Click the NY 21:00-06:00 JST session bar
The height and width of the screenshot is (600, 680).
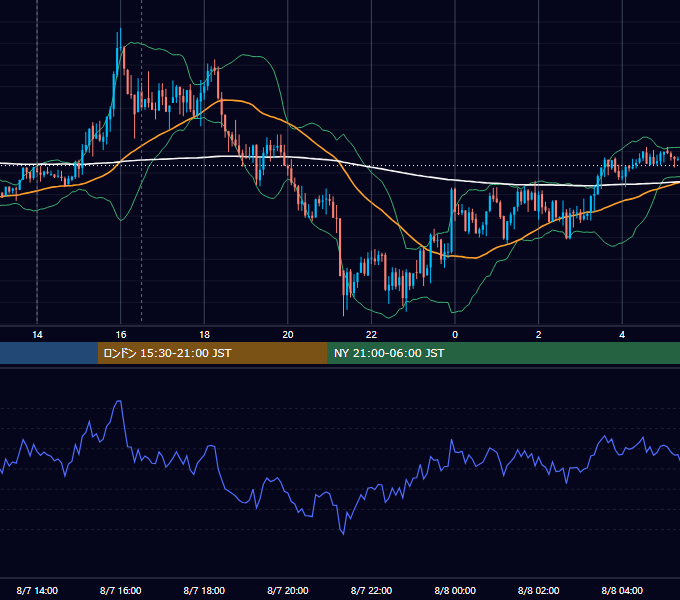pyautogui.click(x=503, y=353)
